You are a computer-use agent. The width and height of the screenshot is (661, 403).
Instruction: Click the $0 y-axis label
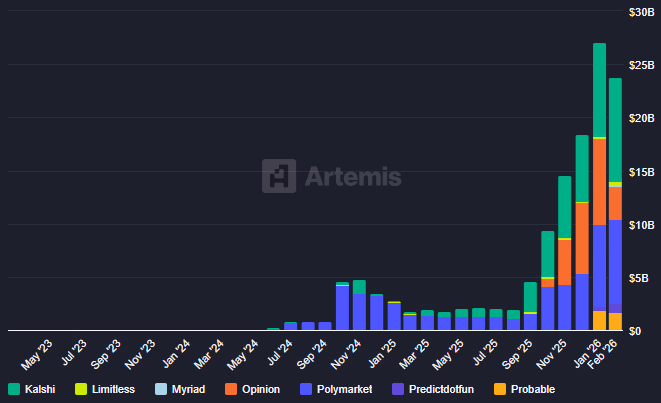(635, 331)
